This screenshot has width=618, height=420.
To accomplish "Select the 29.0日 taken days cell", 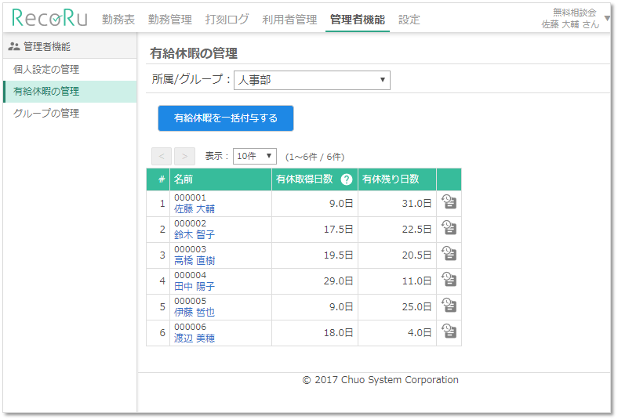I will [315, 281].
